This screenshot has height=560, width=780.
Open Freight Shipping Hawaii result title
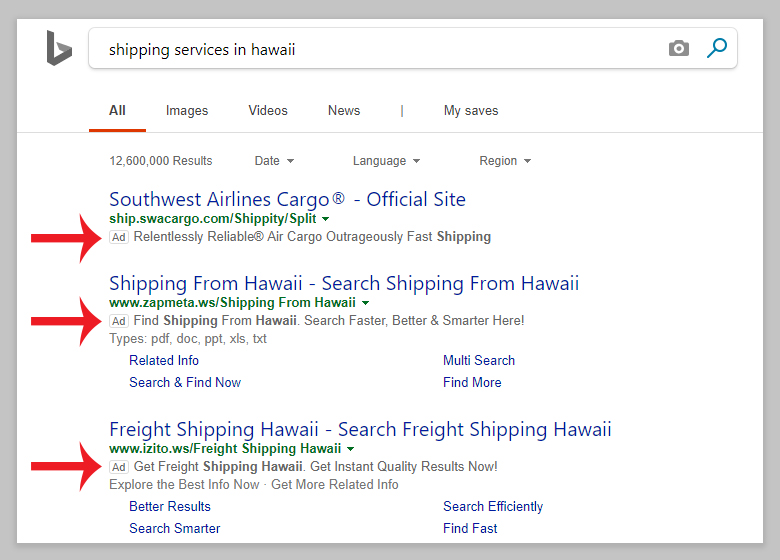tap(360, 429)
